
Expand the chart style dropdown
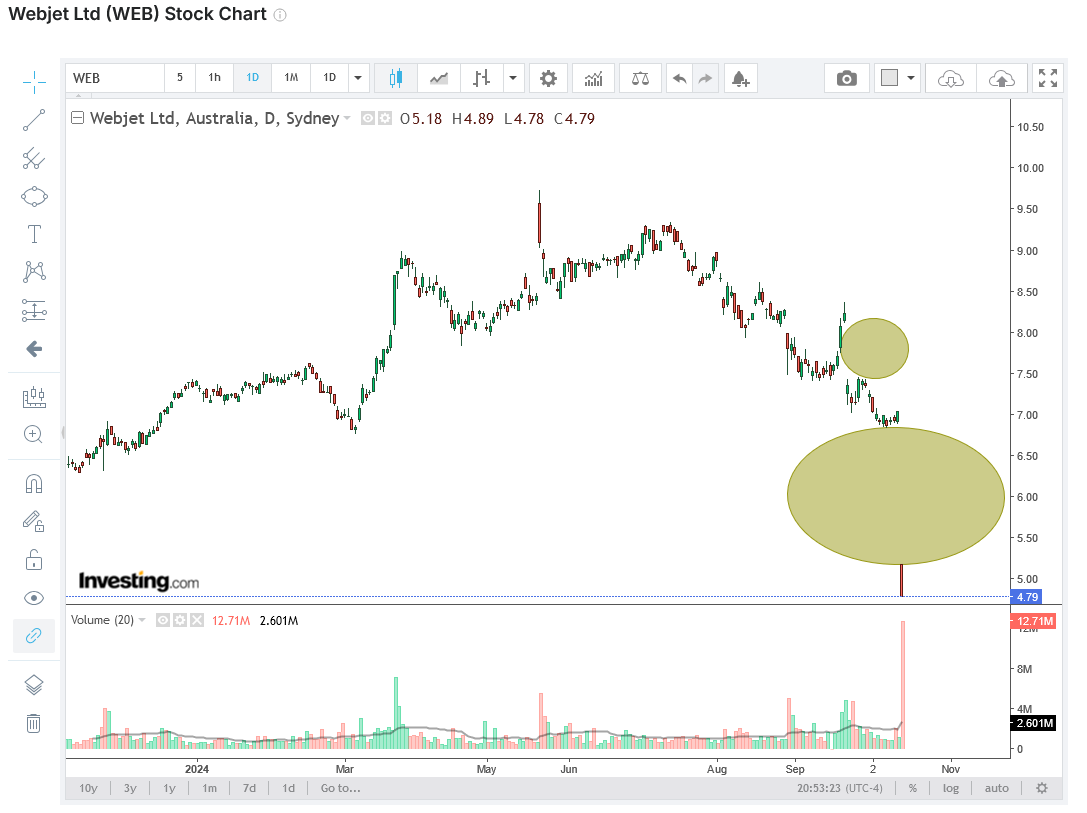513,78
